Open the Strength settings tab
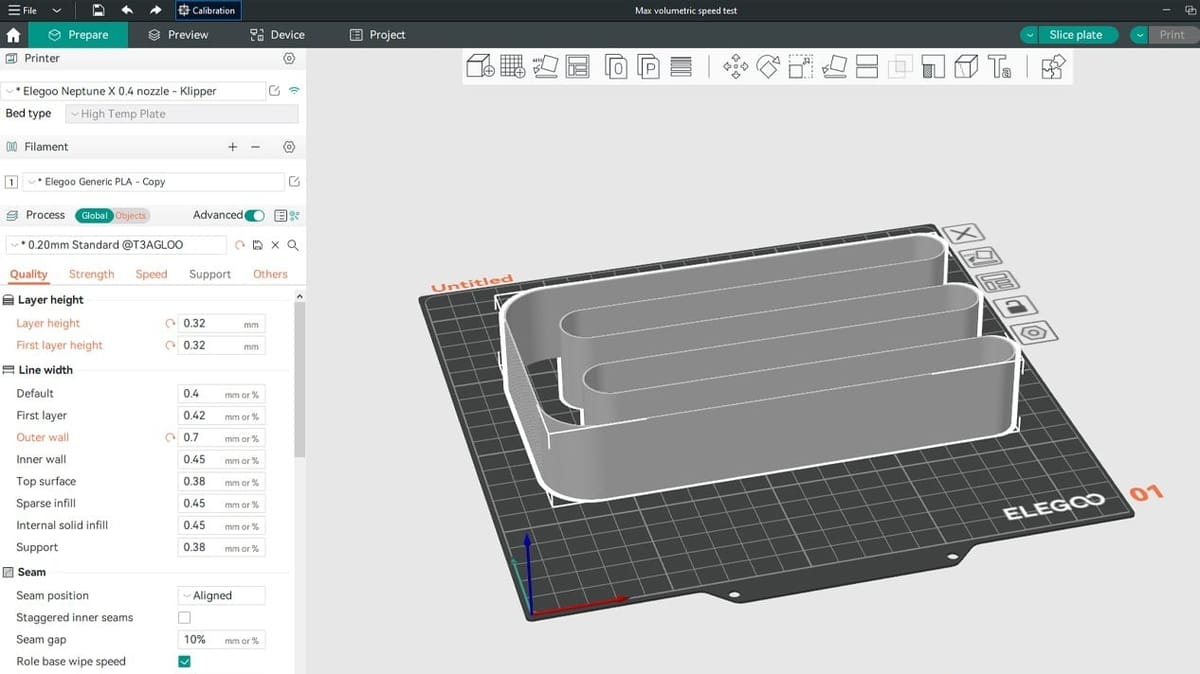This screenshot has height=674, width=1200. pyautogui.click(x=91, y=274)
